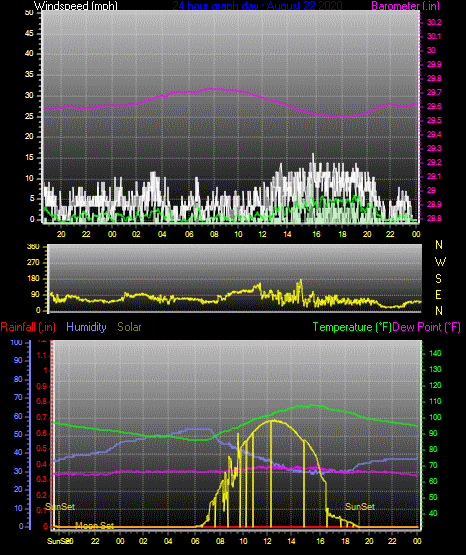Click the S compass letter beside direction chart

coord(438,279)
